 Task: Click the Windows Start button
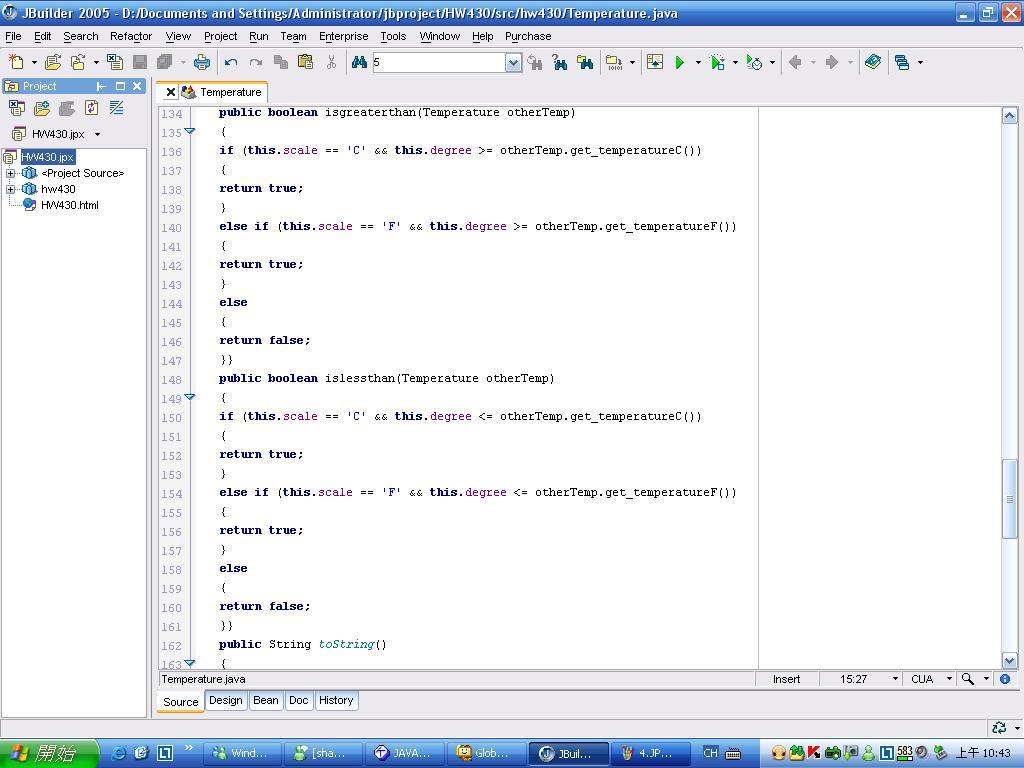pyautogui.click(x=49, y=754)
